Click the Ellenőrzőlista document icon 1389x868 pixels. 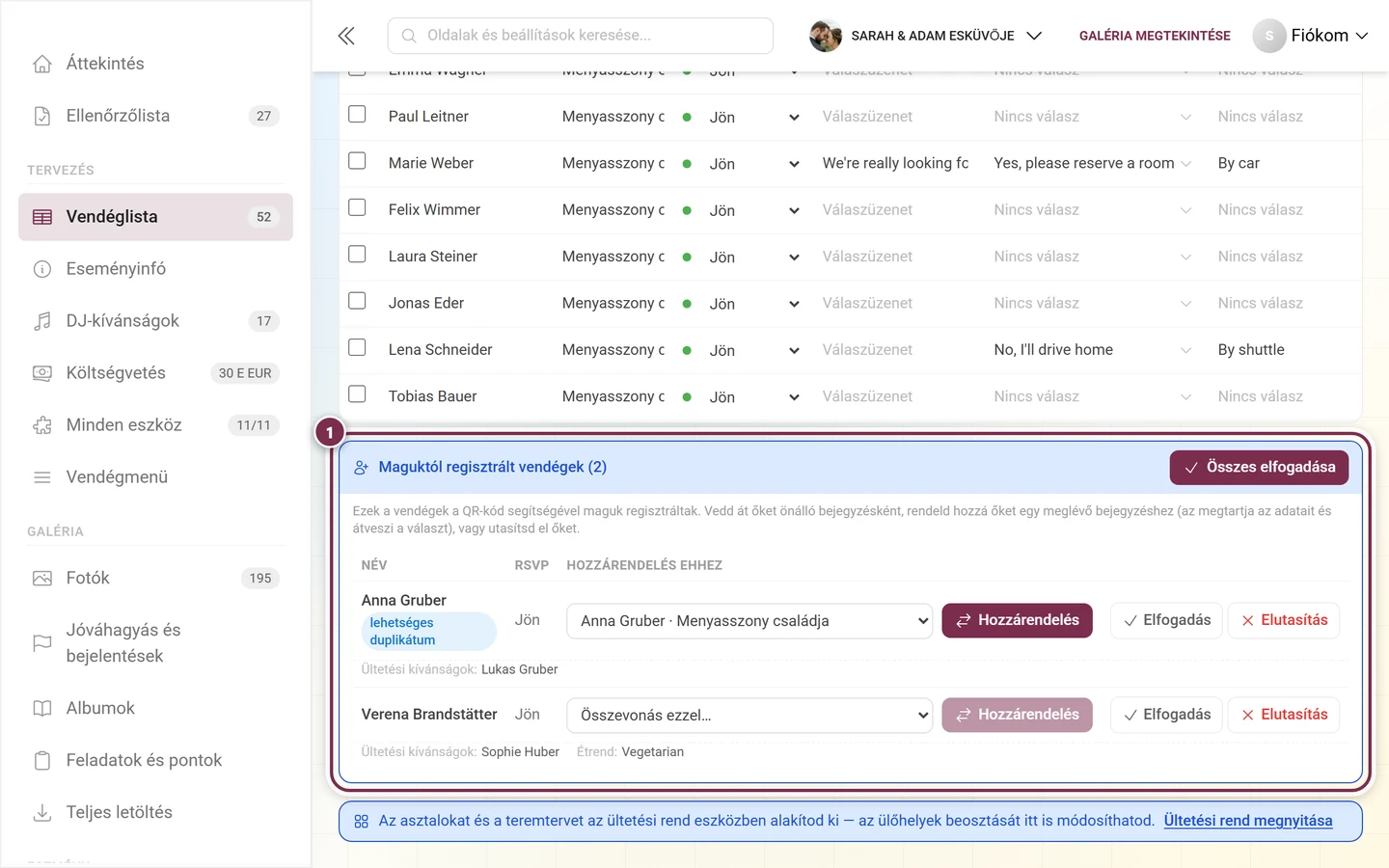(x=42, y=116)
